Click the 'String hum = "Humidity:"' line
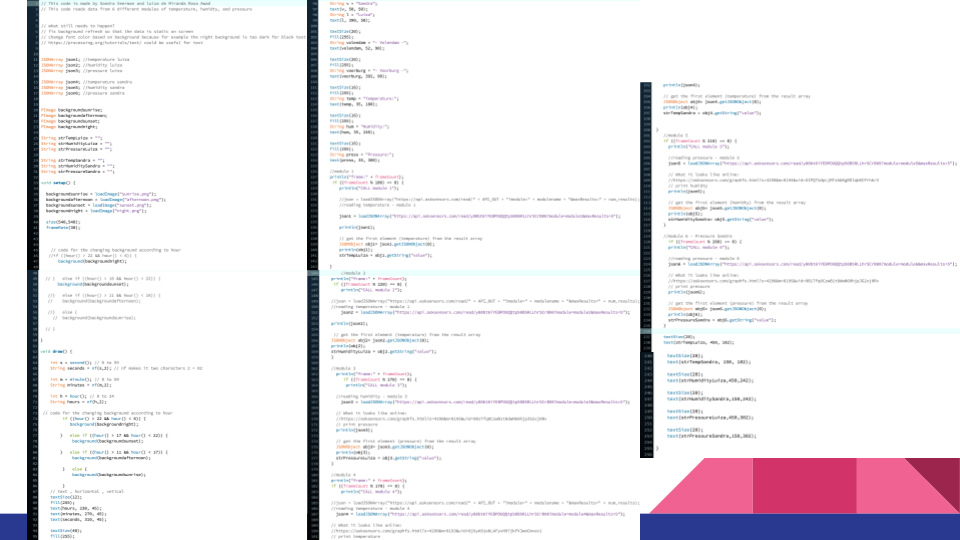The image size is (960, 540). click(x=359, y=127)
